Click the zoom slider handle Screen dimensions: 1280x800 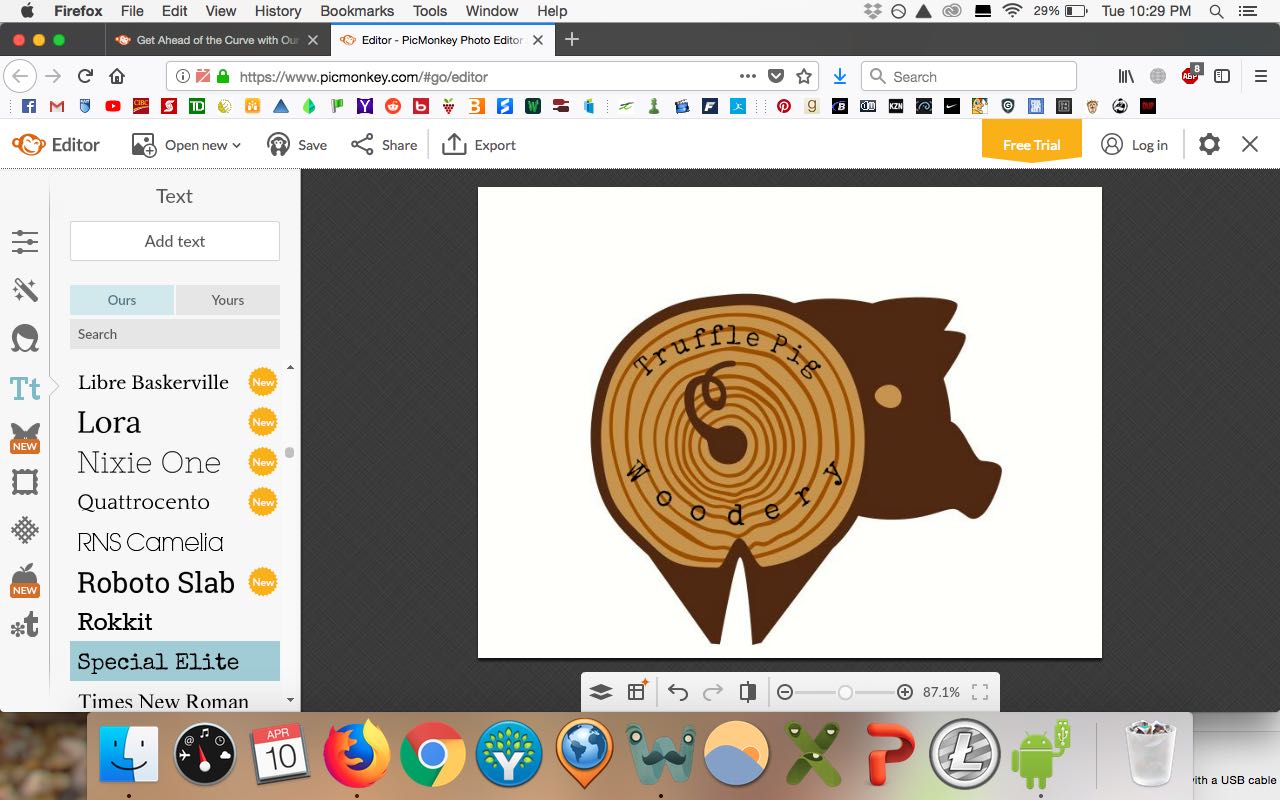845,692
